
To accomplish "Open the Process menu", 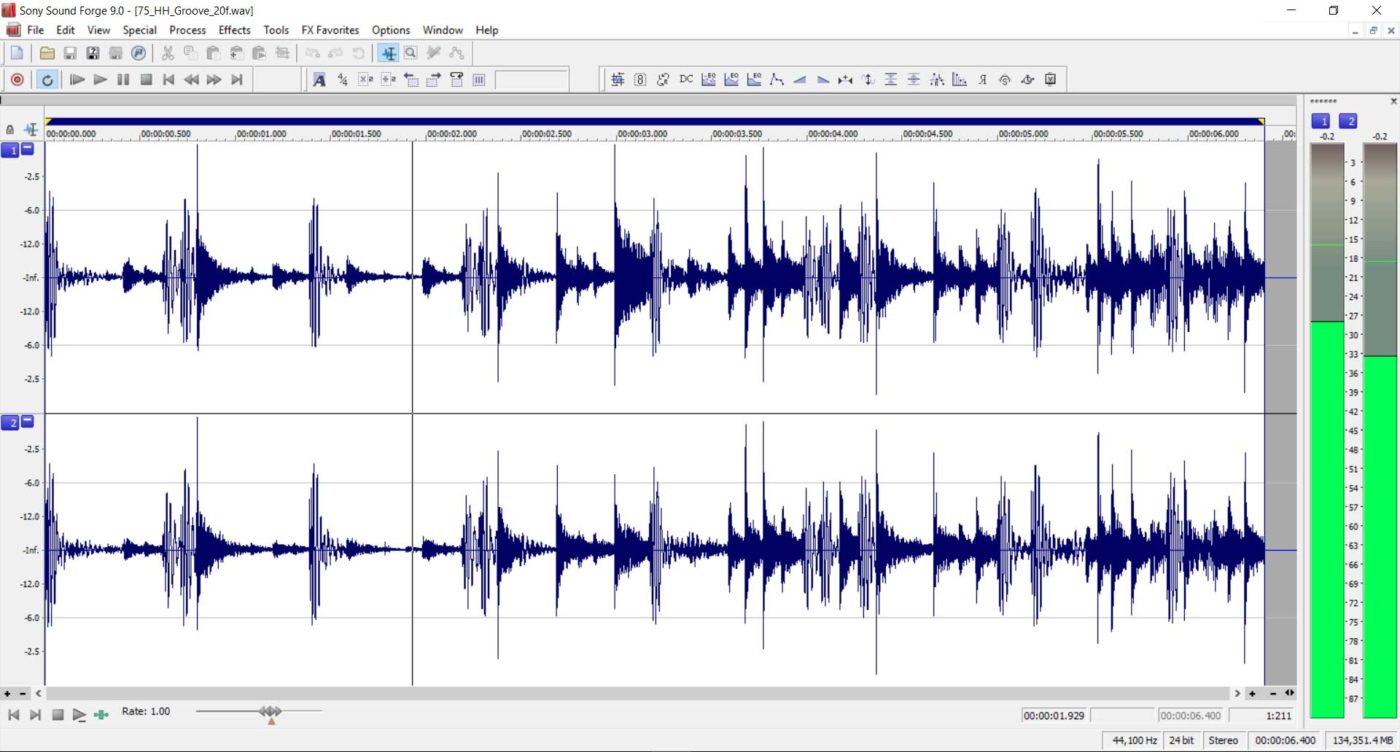I will click(x=187, y=30).
